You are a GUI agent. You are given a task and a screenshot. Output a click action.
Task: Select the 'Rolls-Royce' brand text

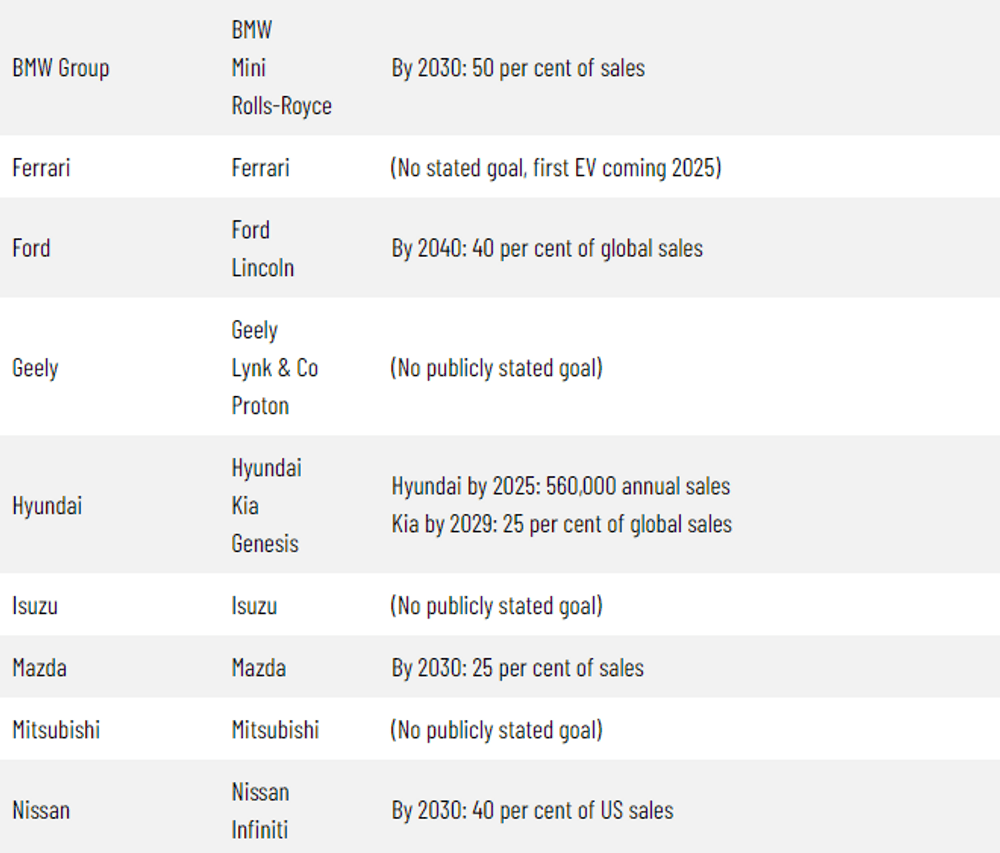[x=281, y=106]
